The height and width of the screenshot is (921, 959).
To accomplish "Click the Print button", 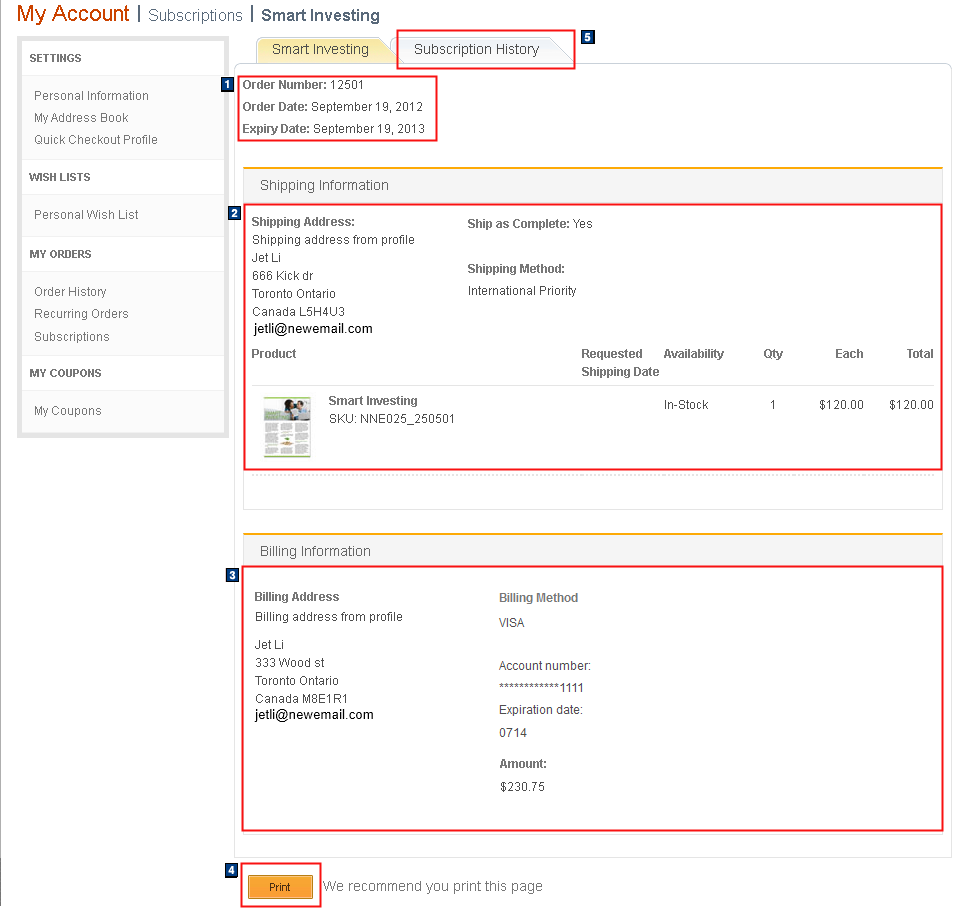I will click(280, 886).
